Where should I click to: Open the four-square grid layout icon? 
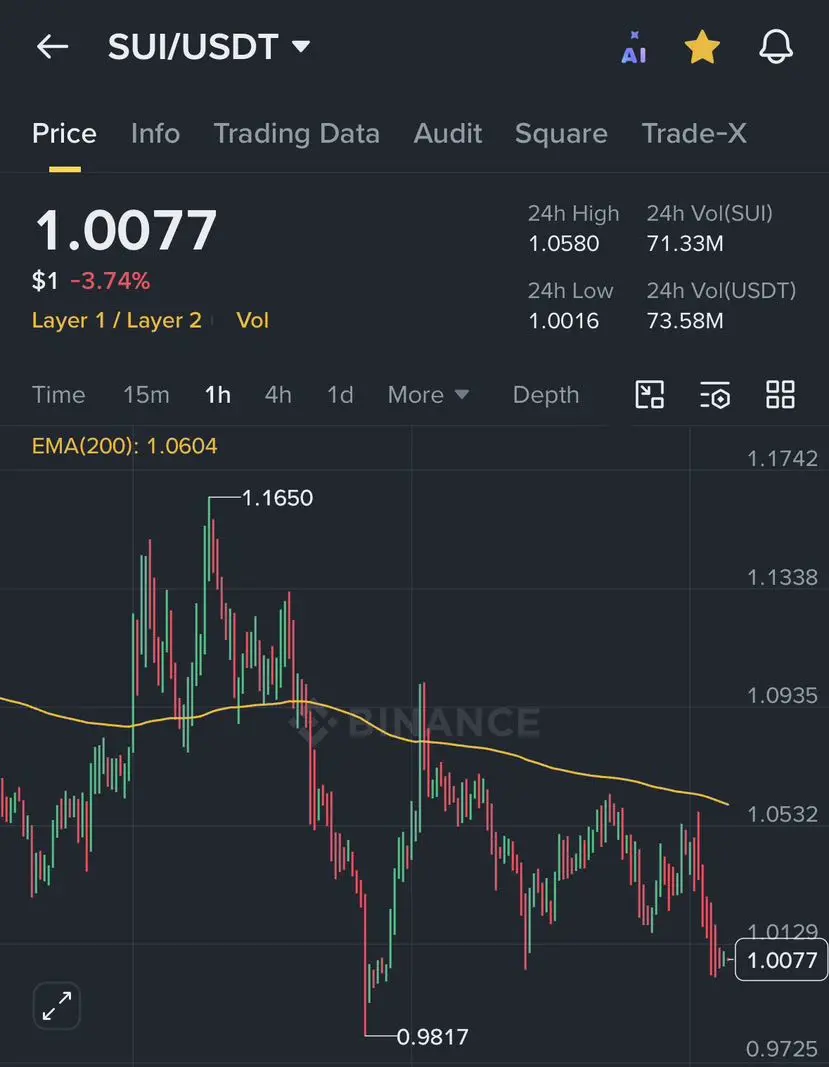780,395
